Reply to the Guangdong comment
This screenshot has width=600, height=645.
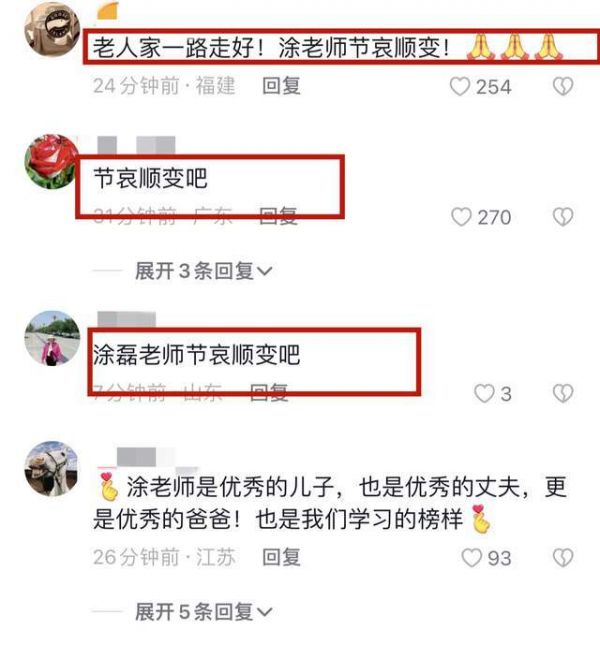point(278,216)
